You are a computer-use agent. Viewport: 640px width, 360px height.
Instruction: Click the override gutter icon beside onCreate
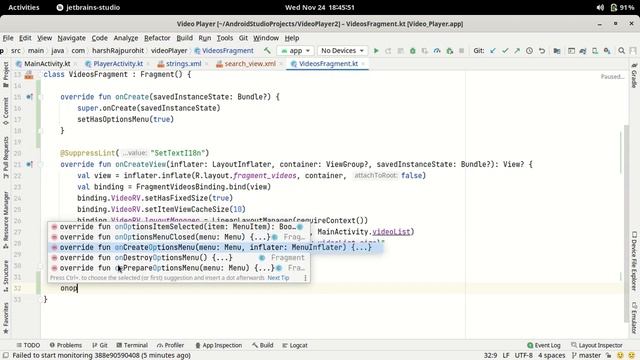[x=29, y=97]
